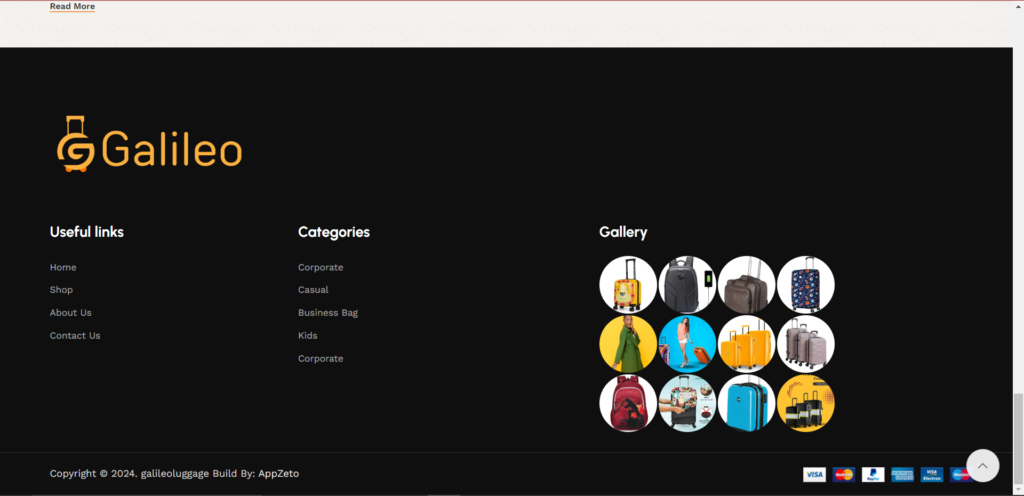The height and width of the screenshot is (496, 1024).
Task: Open the Contact Us footer link
Action: point(75,335)
